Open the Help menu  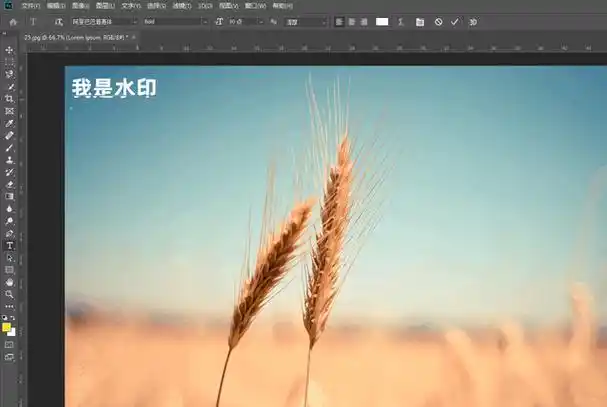click(x=283, y=6)
